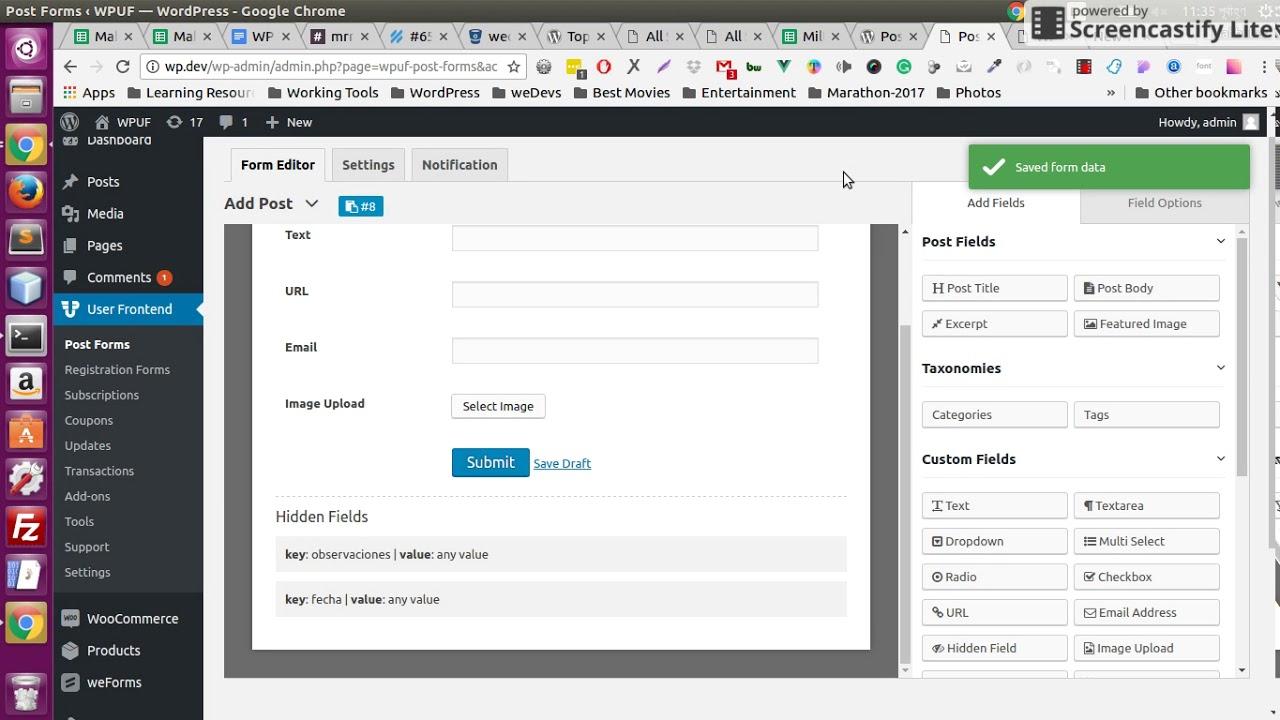Open the Vue devtools extension icon
Viewport: 1280px width, 720px height.
pos(784,67)
